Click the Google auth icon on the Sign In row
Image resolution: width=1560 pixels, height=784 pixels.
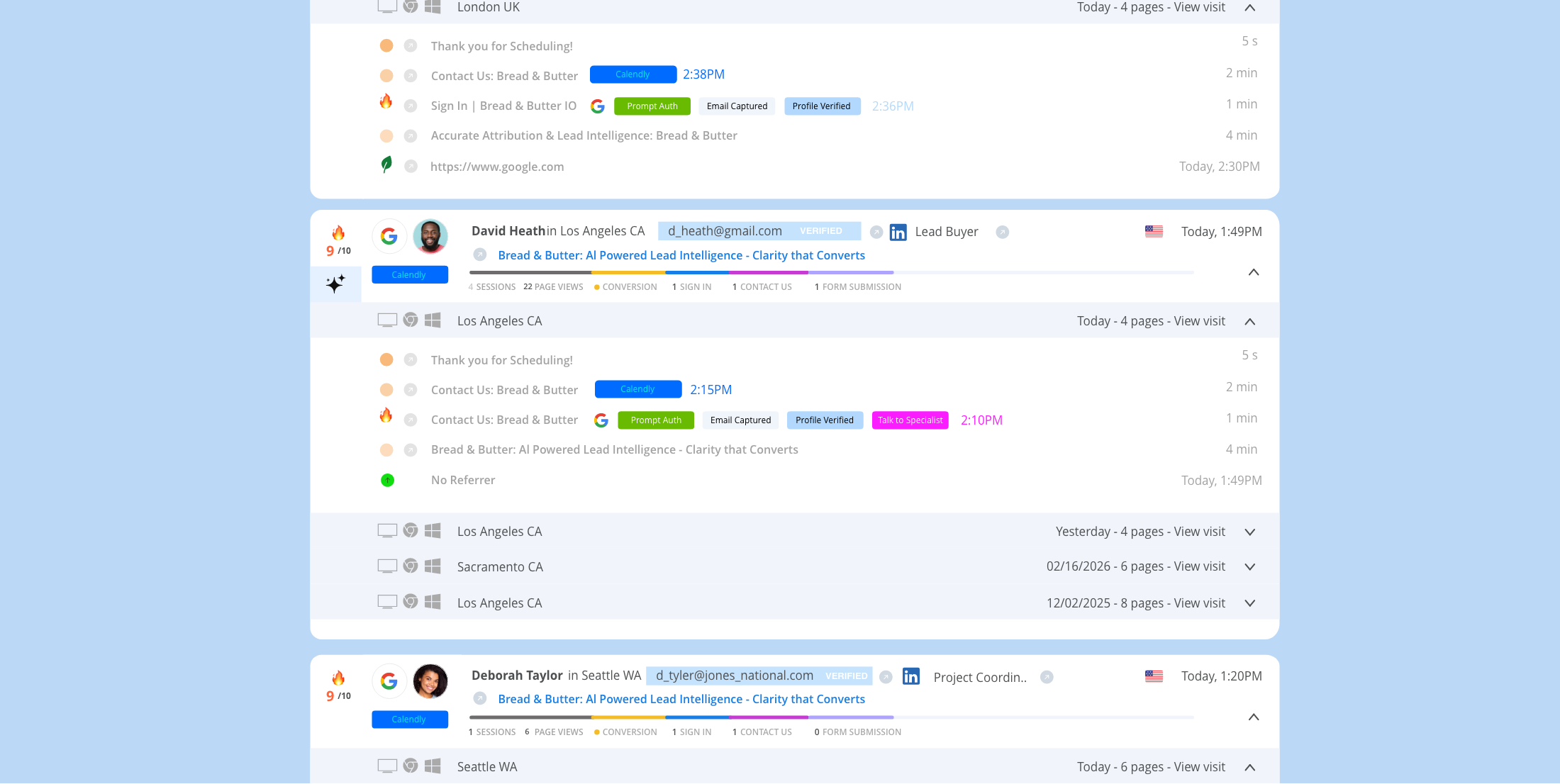[x=598, y=106]
